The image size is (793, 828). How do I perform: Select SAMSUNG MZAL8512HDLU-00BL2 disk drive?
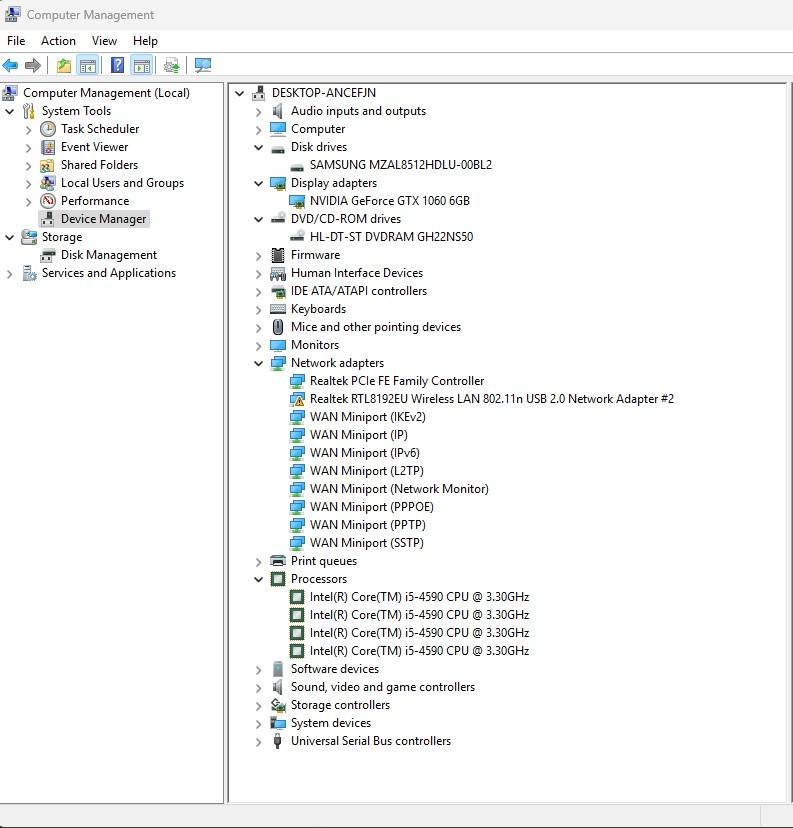(x=400, y=165)
